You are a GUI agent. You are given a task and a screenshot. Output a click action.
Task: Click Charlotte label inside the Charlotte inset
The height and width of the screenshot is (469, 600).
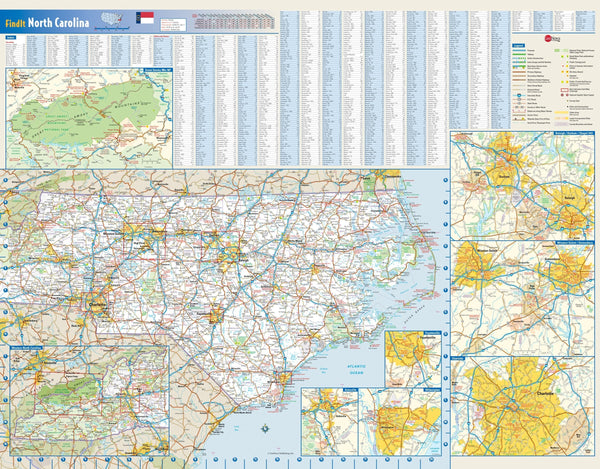(545, 394)
